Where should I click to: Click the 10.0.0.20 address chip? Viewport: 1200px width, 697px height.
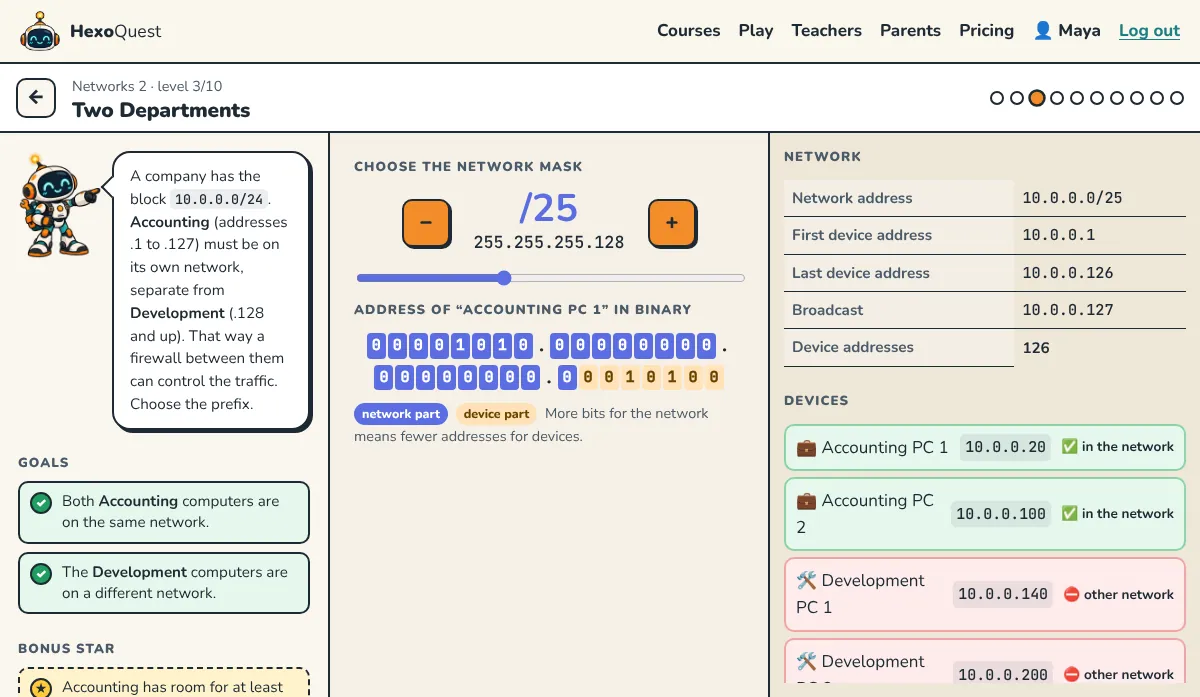click(x=1005, y=447)
